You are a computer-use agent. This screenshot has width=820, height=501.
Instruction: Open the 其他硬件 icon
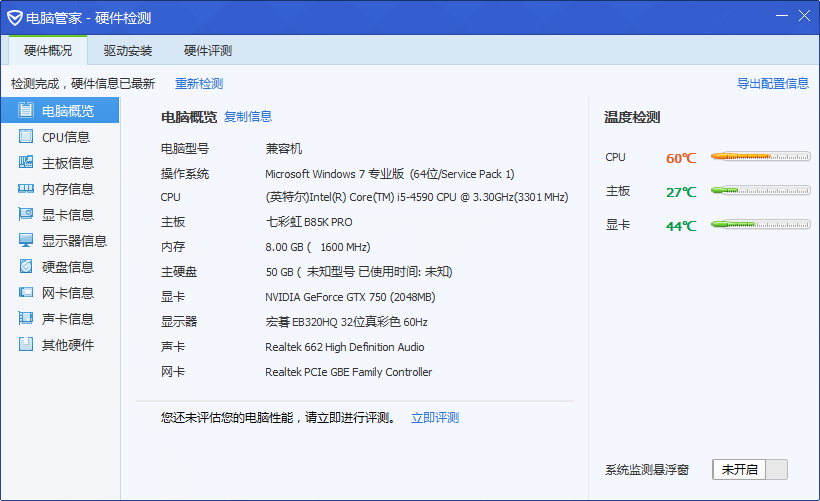26,344
